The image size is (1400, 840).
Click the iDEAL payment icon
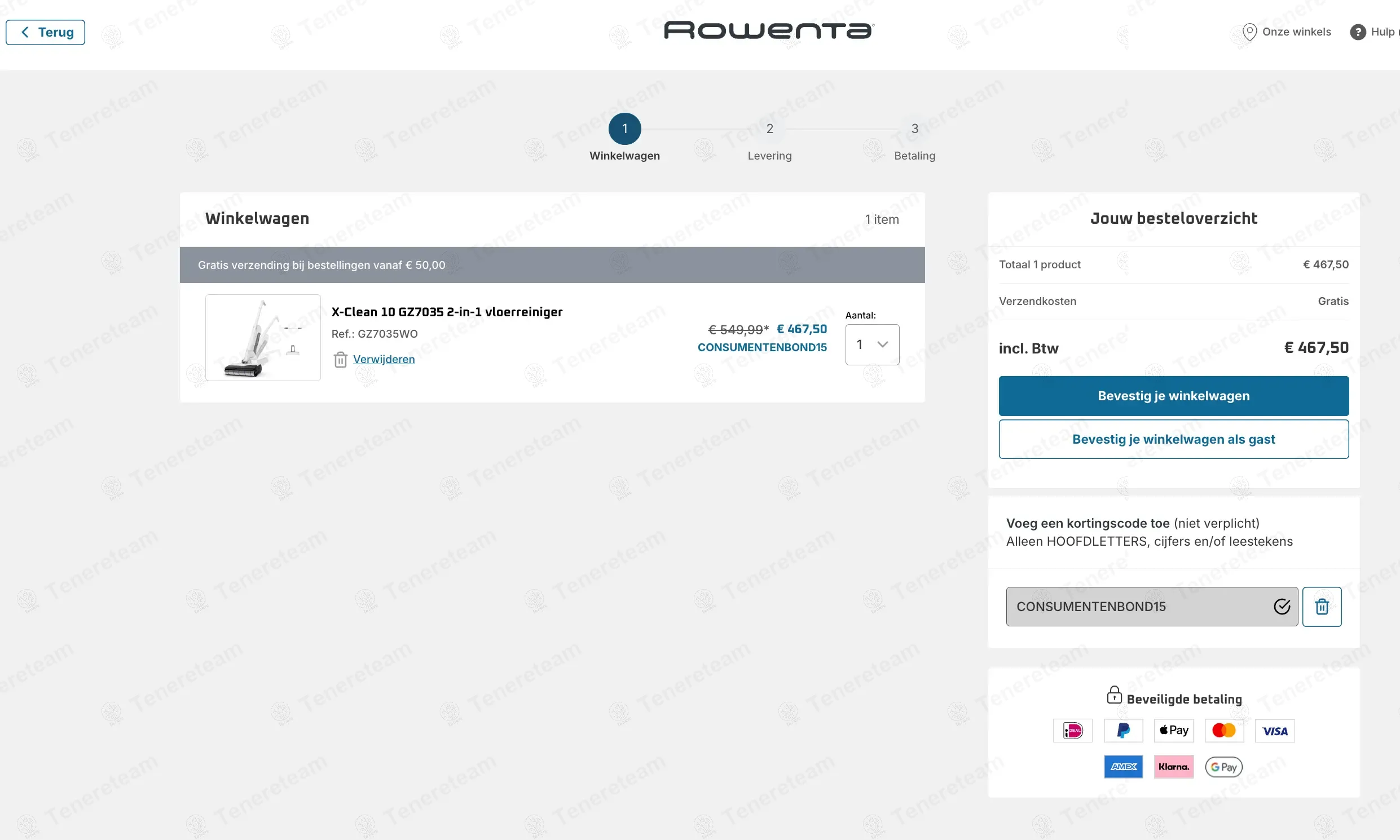tap(1073, 731)
